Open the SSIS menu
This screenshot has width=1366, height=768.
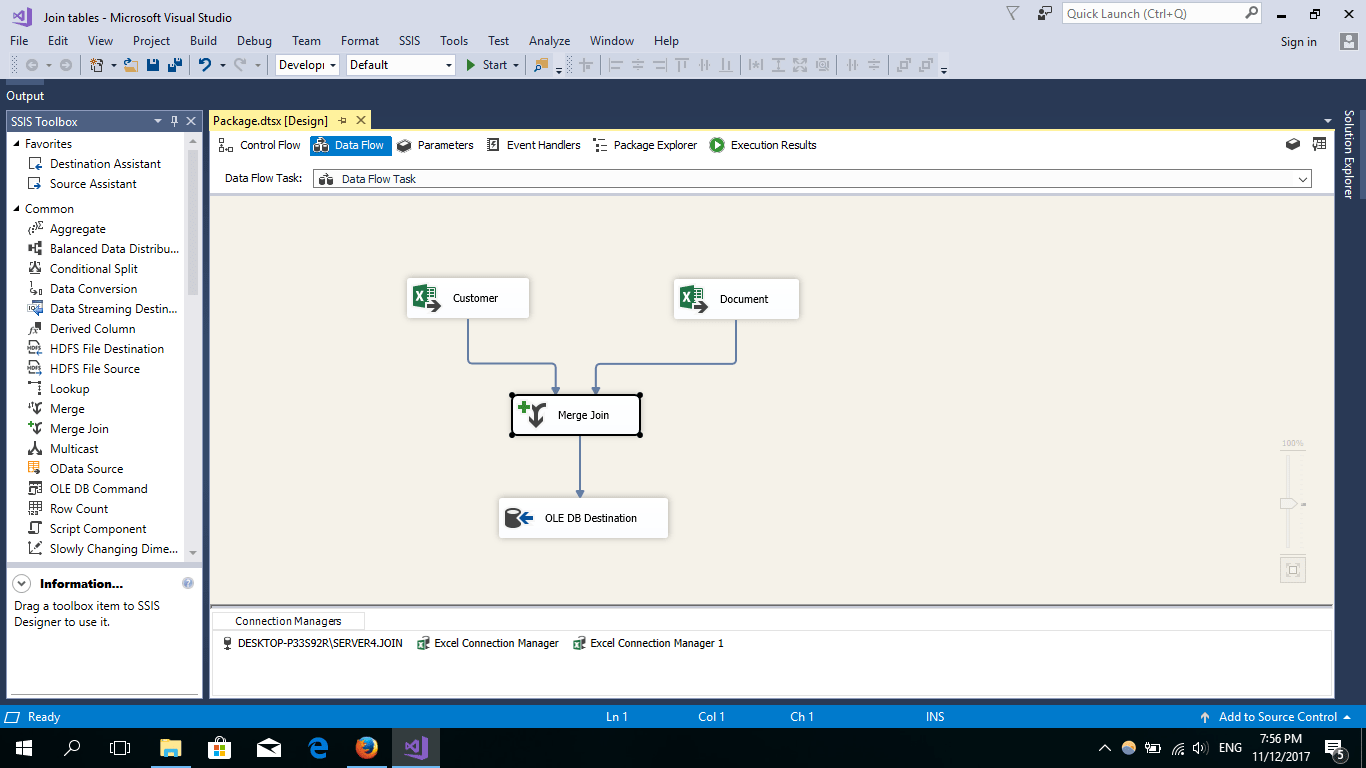[409, 41]
